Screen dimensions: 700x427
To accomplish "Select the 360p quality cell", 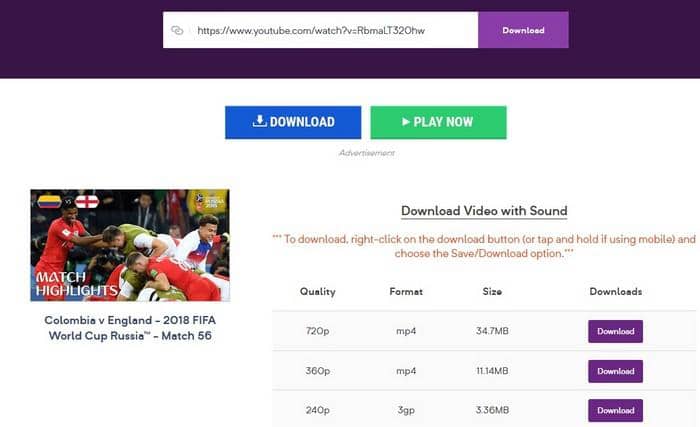I will coord(317,371).
